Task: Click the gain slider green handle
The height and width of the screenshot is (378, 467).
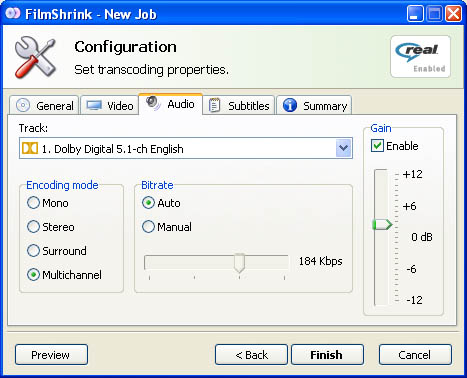Action: 382,225
